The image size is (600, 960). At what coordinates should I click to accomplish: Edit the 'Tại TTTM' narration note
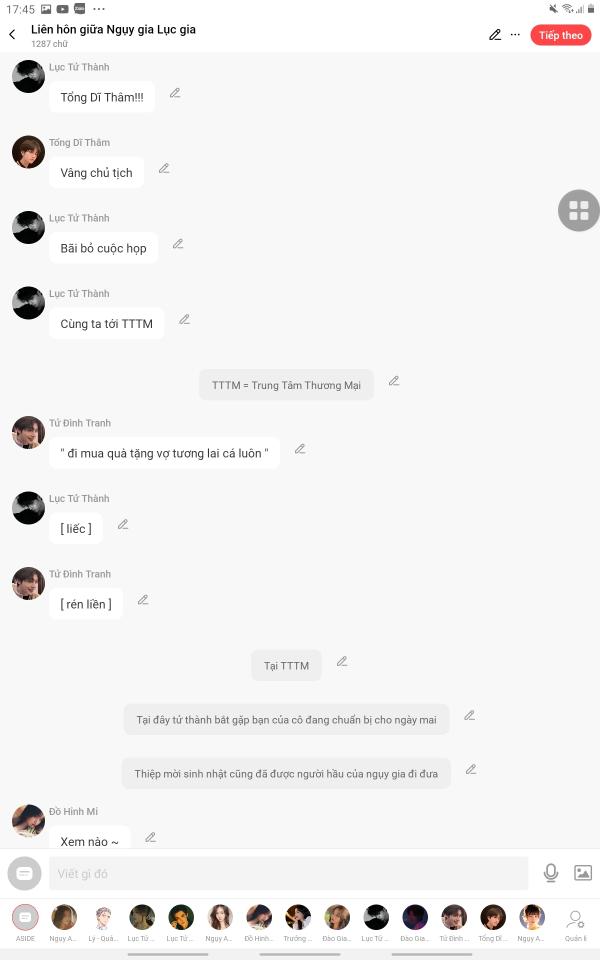tap(342, 661)
